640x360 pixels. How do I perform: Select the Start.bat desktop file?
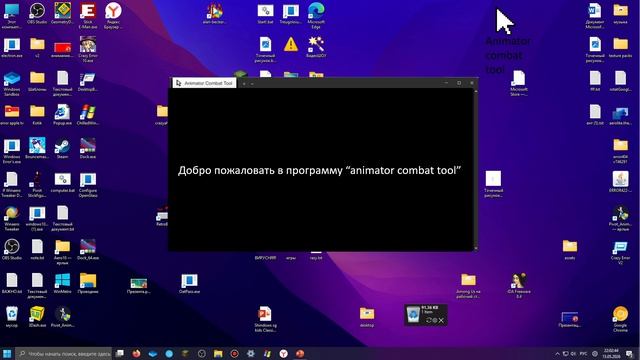(265, 13)
